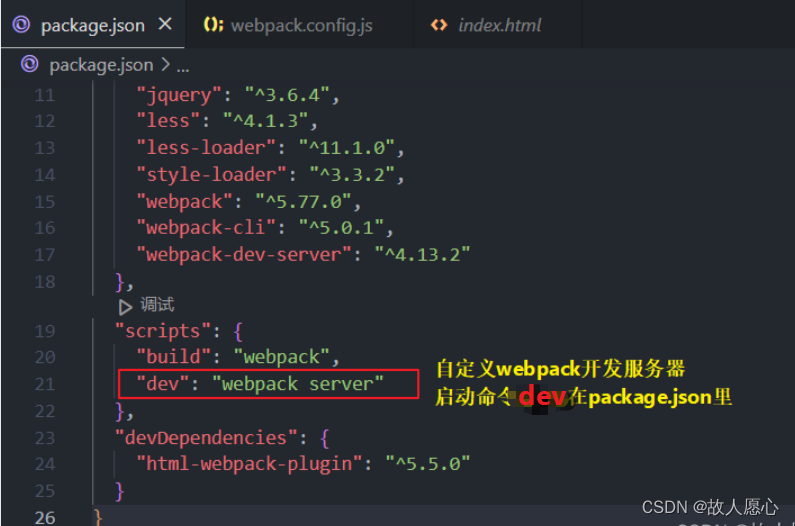Click the opening brace after "scripts"
Screen dimensions: 795x526
[238, 332]
